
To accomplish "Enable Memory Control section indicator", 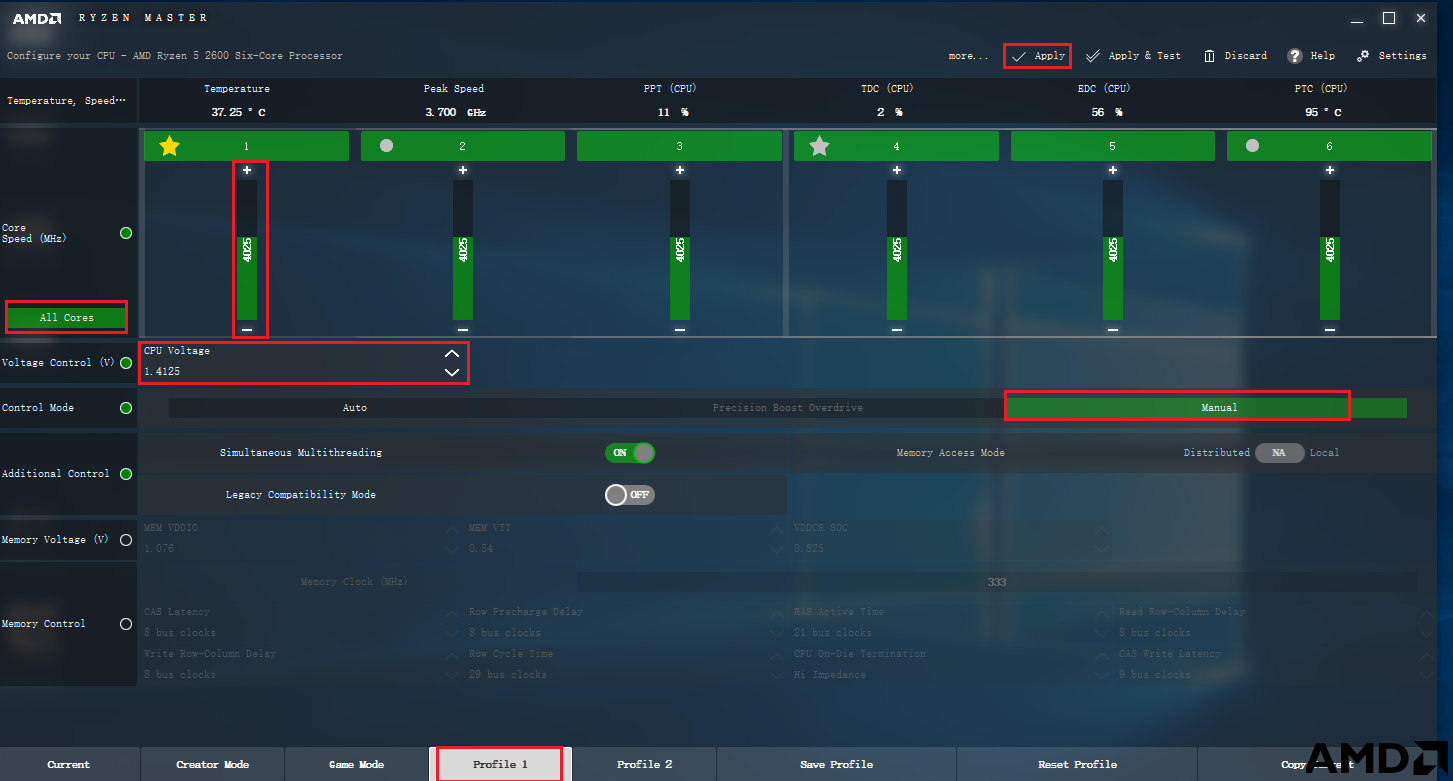I will (126, 624).
